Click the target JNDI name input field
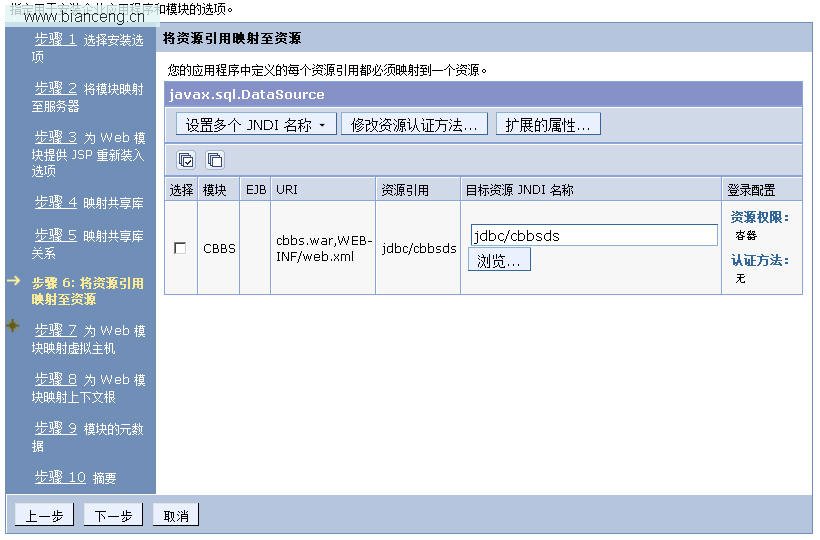This screenshot has height=540, width=820. point(594,235)
